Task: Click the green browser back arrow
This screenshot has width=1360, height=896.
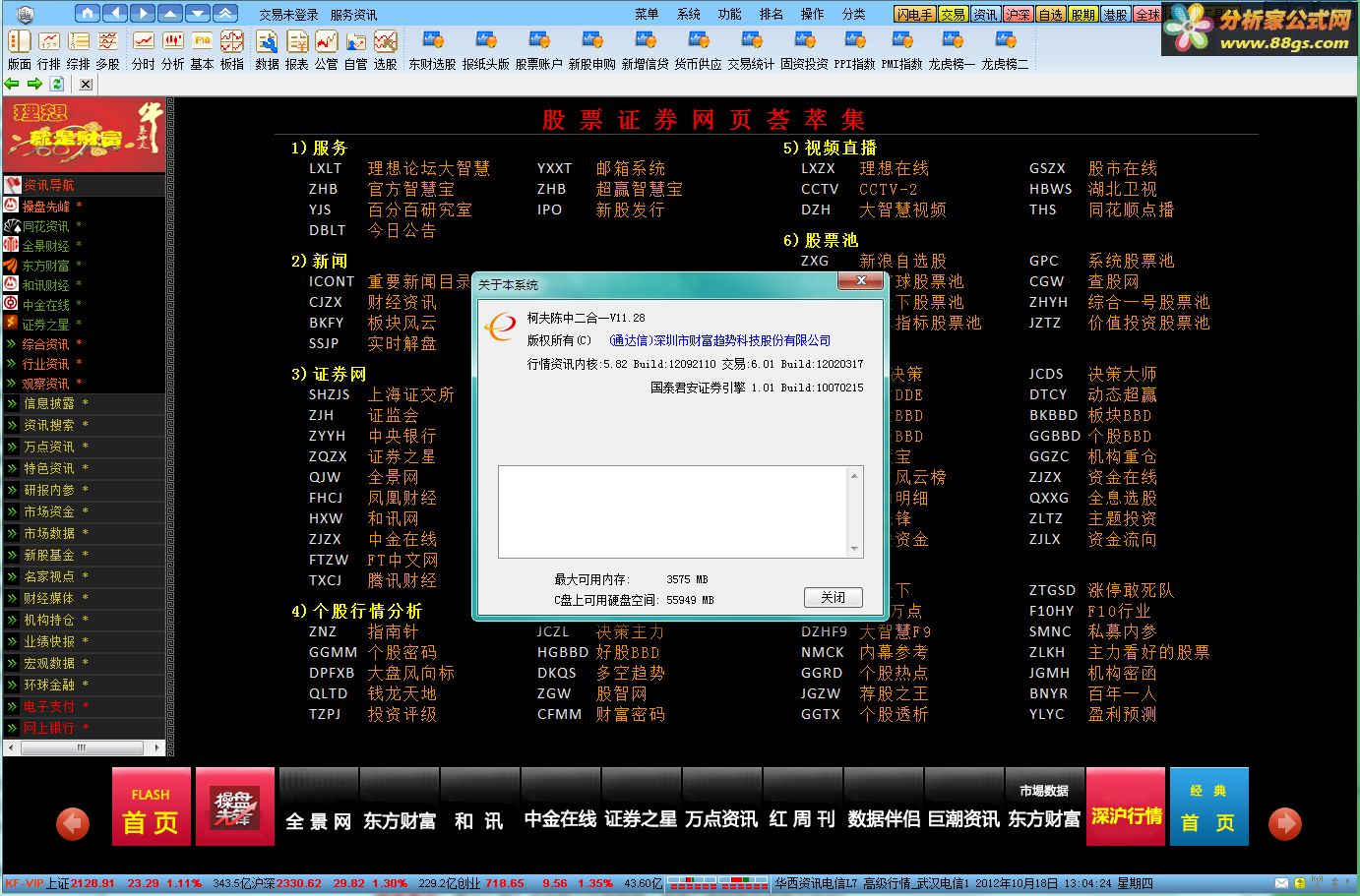Action: tap(13, 84)
